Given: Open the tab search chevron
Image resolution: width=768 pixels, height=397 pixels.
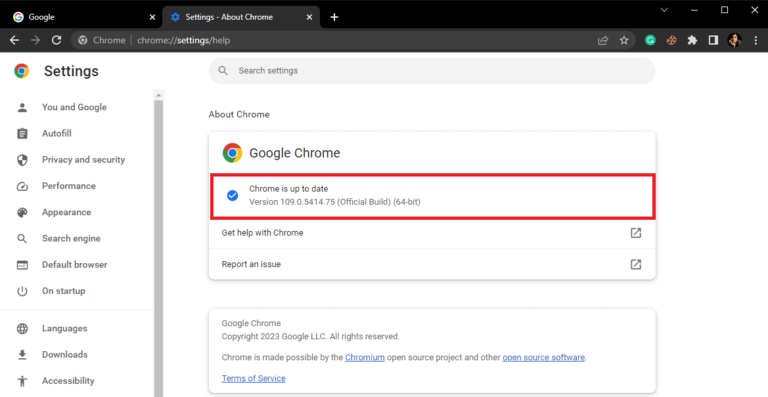Looking at the screenshot, I should tap(664, 10).
